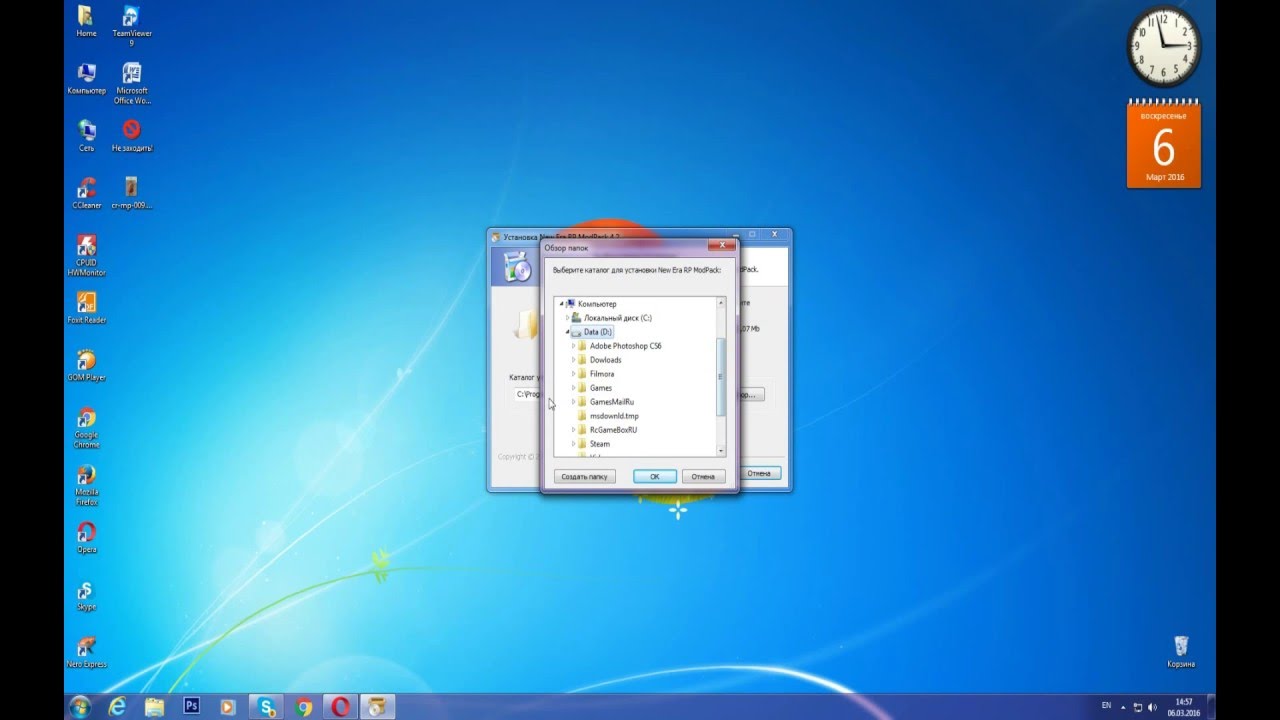Select Foxit Reader desktop icon
The width and height of the screenshot is (1280, 720).
87,309
